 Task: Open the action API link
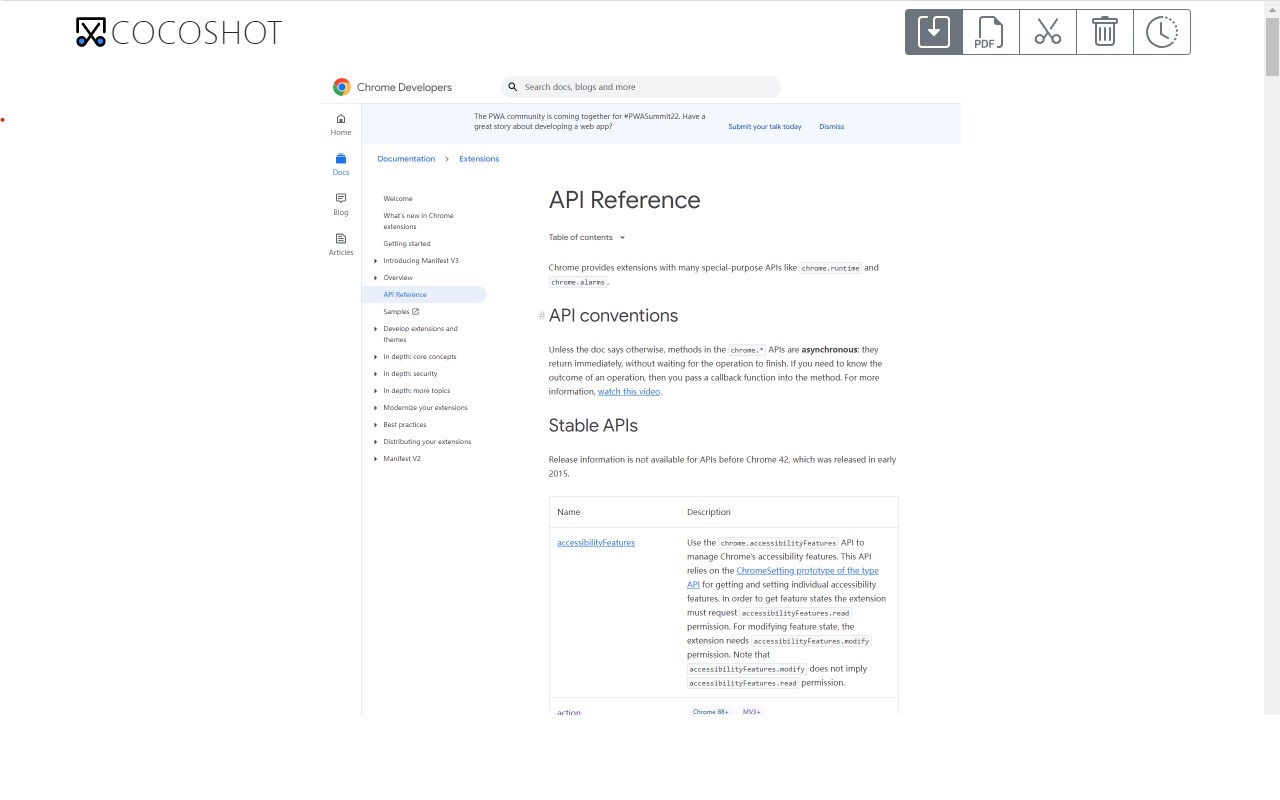pos(569,712)
